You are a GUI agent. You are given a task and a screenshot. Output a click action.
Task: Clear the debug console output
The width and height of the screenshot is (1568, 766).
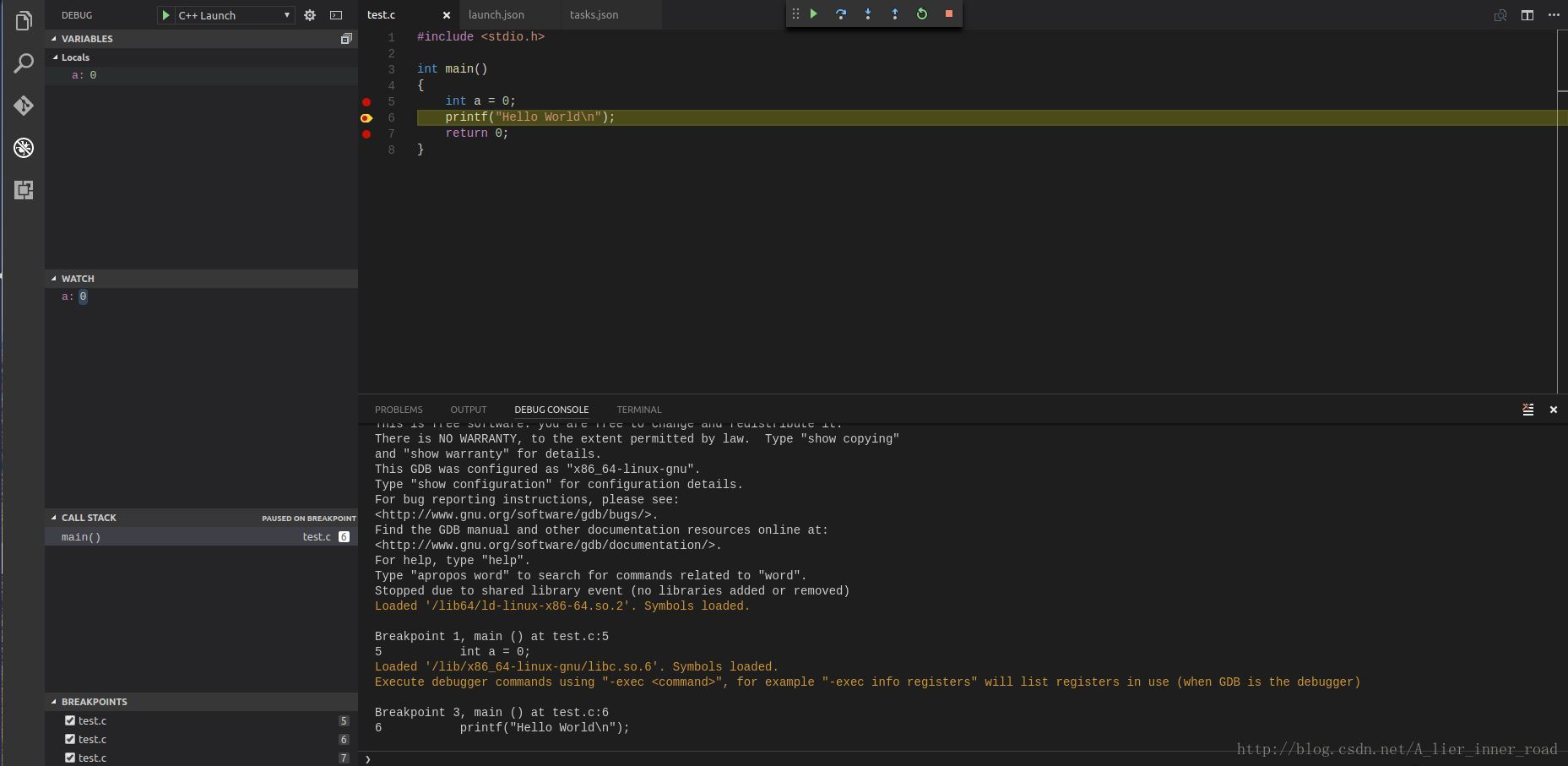[x=1527, y=410]
